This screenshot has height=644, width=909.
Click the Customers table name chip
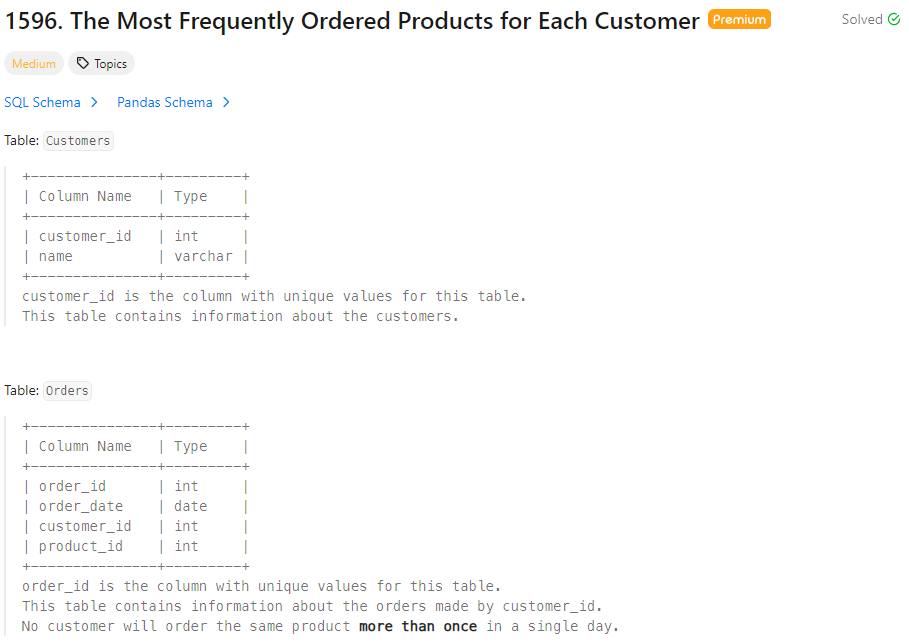pyautogui.click(x=78, y=141)
